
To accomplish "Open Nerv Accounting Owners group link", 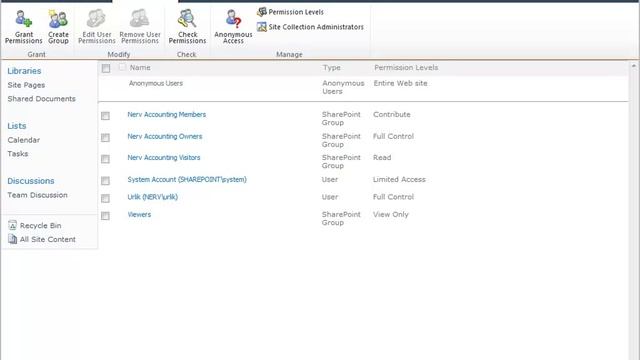I will click(164, 136).
